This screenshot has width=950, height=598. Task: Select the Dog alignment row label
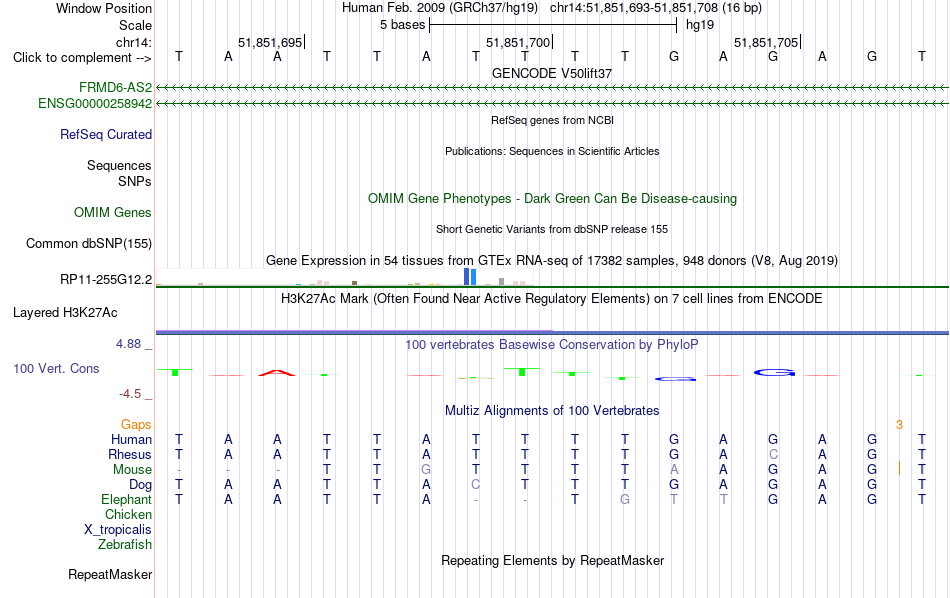tap(141, 485)
